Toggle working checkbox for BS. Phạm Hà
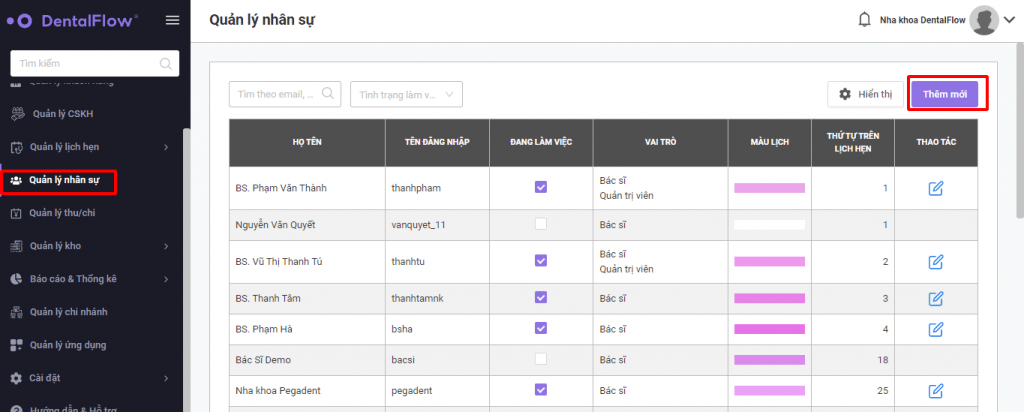 [x=541, y=328]
